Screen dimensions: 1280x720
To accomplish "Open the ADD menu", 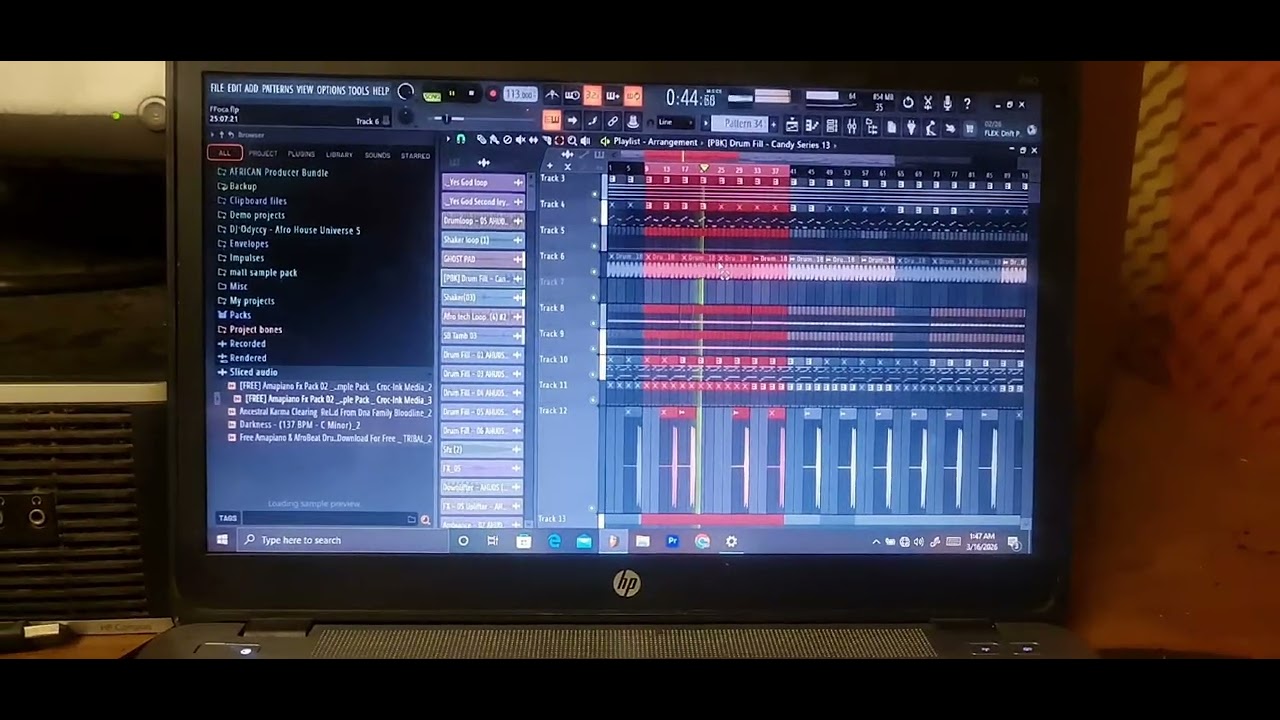I will (x=252, y=89).
